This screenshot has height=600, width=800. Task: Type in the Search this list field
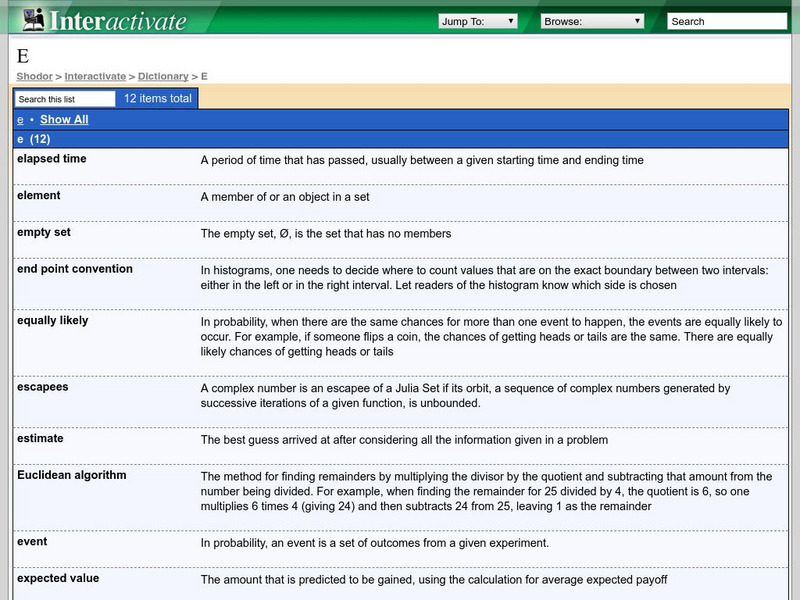[65, 99]
